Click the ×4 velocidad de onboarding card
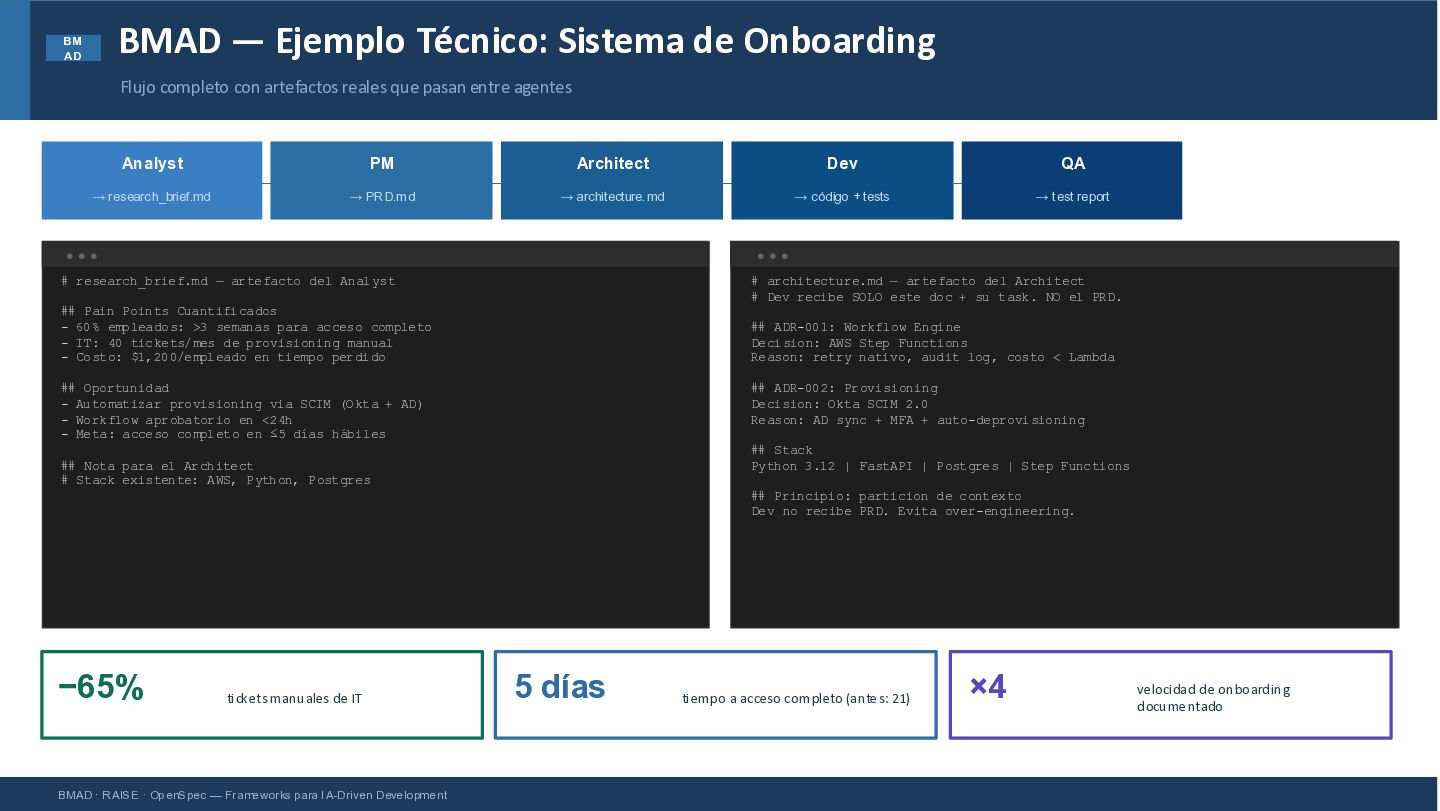The height and width of the screenshot is (811, 1440). point(1170,695)
